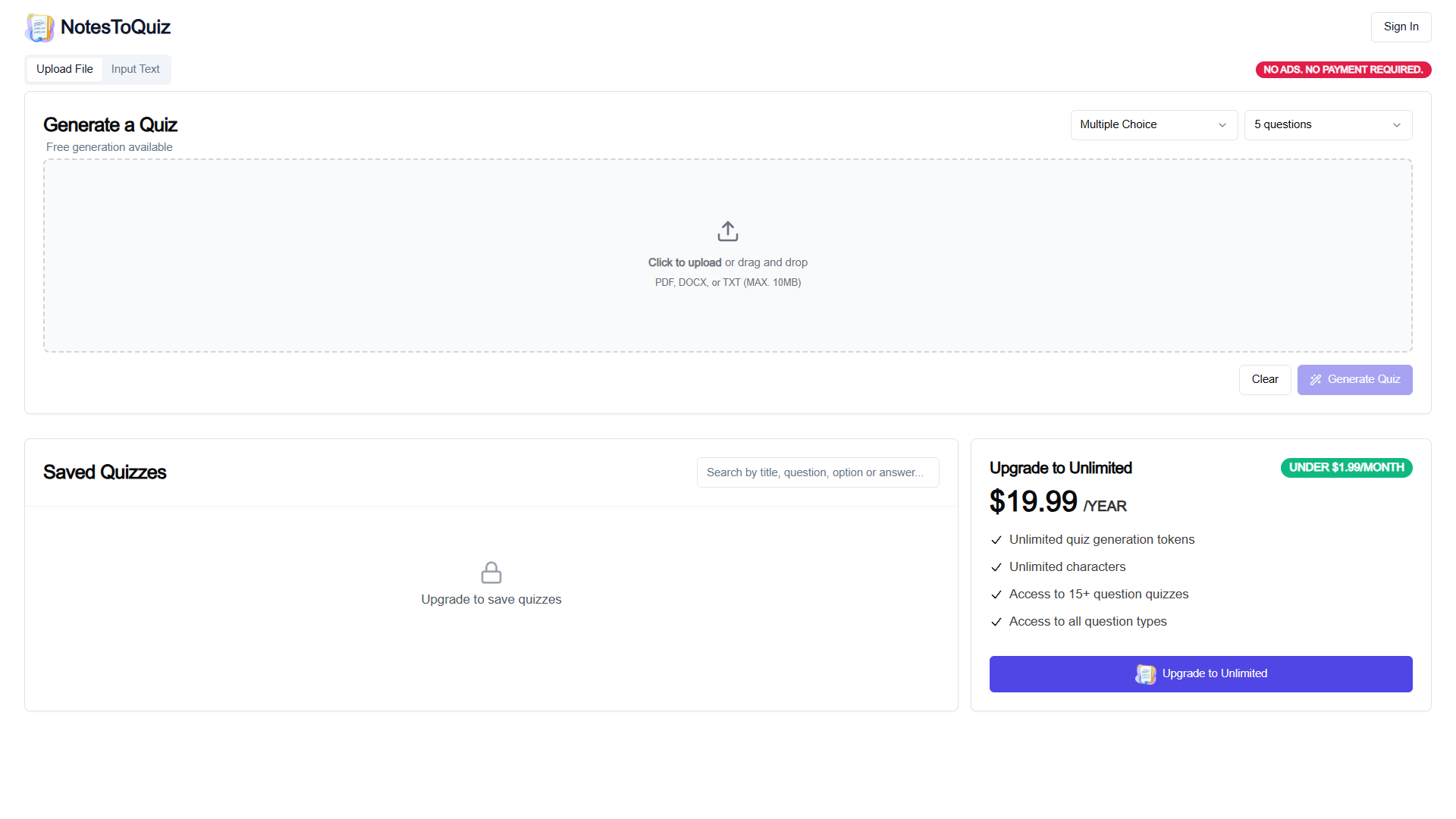Switch to the Input Text tab
This screenshot has width=1456, height=819.
click(x=136, y=69)
